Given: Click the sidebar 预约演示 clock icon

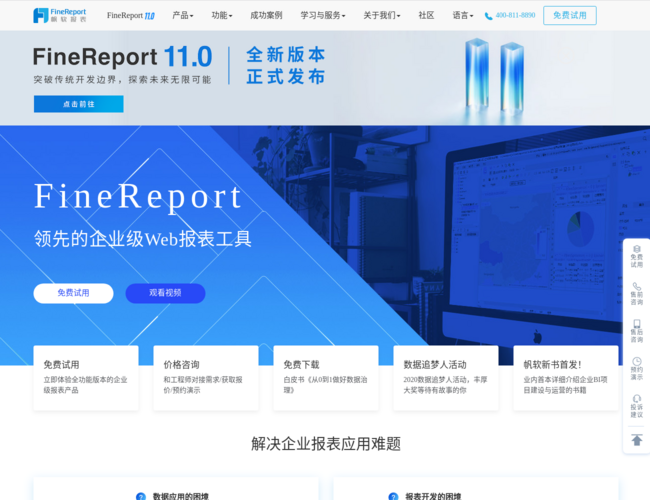Looking at the screenshot, I should pyautogui.click(x=637, y=361).
